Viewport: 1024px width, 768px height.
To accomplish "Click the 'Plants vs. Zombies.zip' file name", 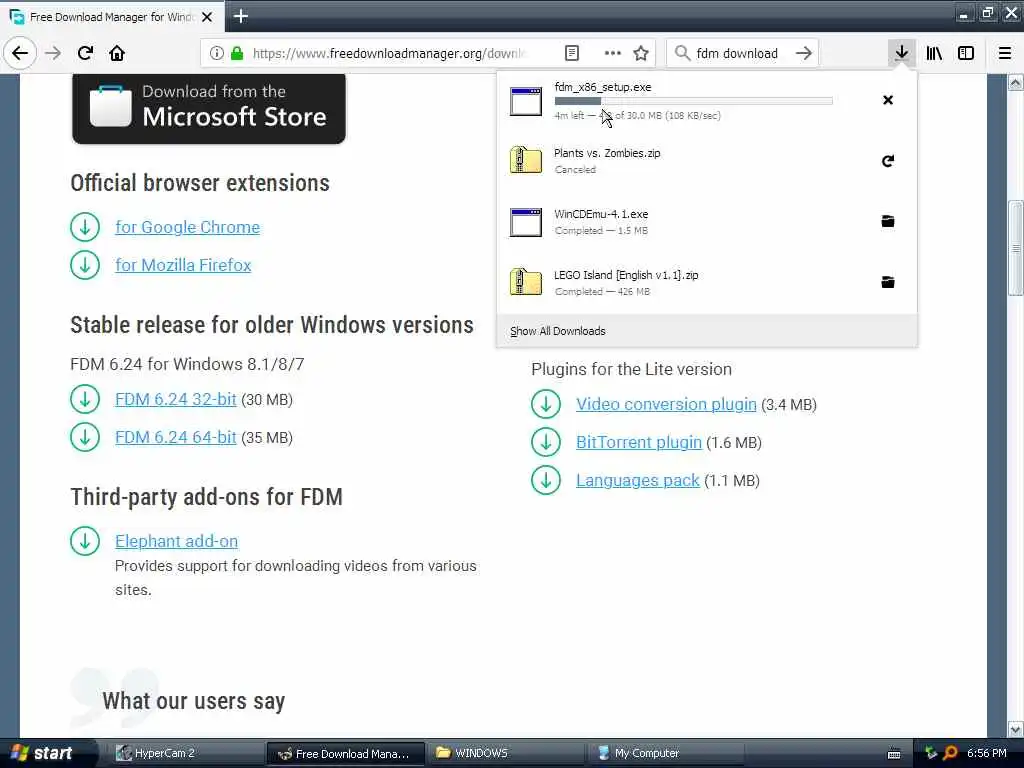I will (607, 153).
